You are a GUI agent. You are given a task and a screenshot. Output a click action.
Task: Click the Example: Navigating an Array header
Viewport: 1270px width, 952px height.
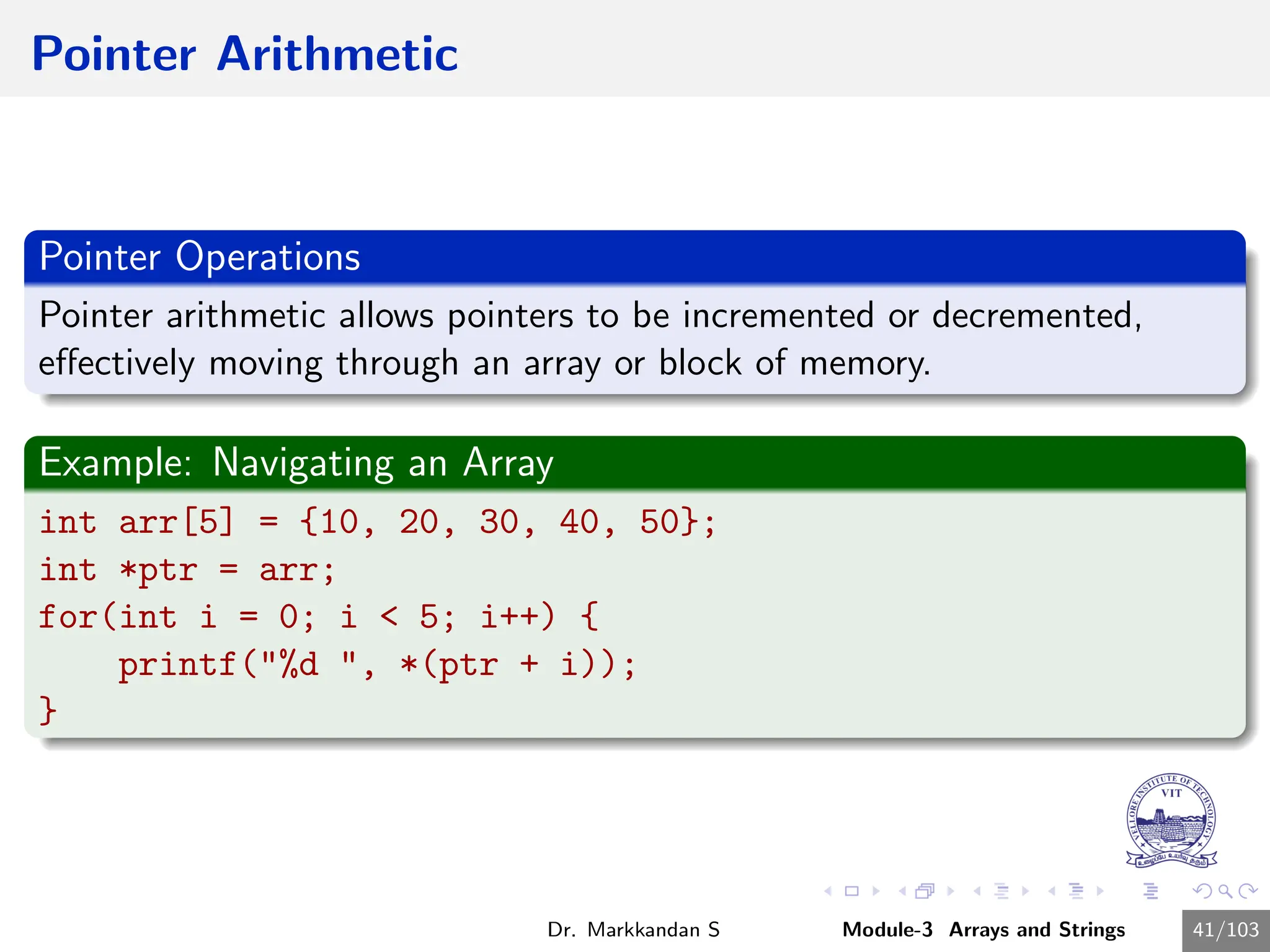[296, 462]
